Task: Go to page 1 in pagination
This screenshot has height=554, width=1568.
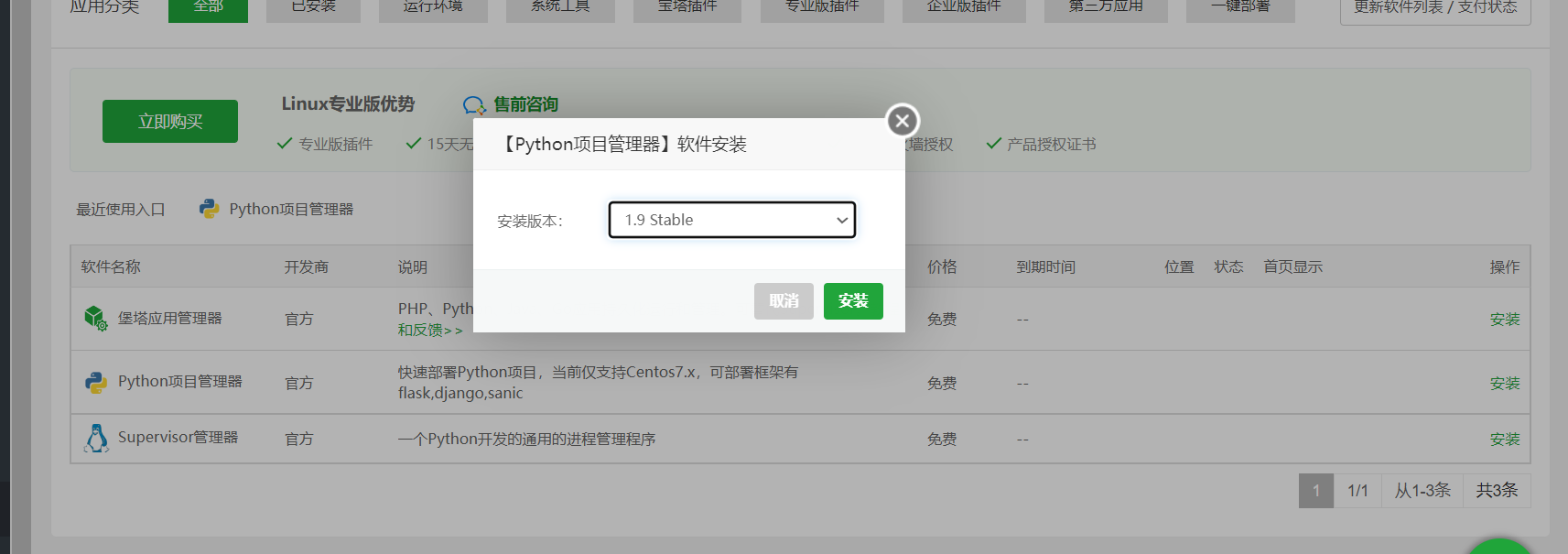Action: tap(1316, 491)
